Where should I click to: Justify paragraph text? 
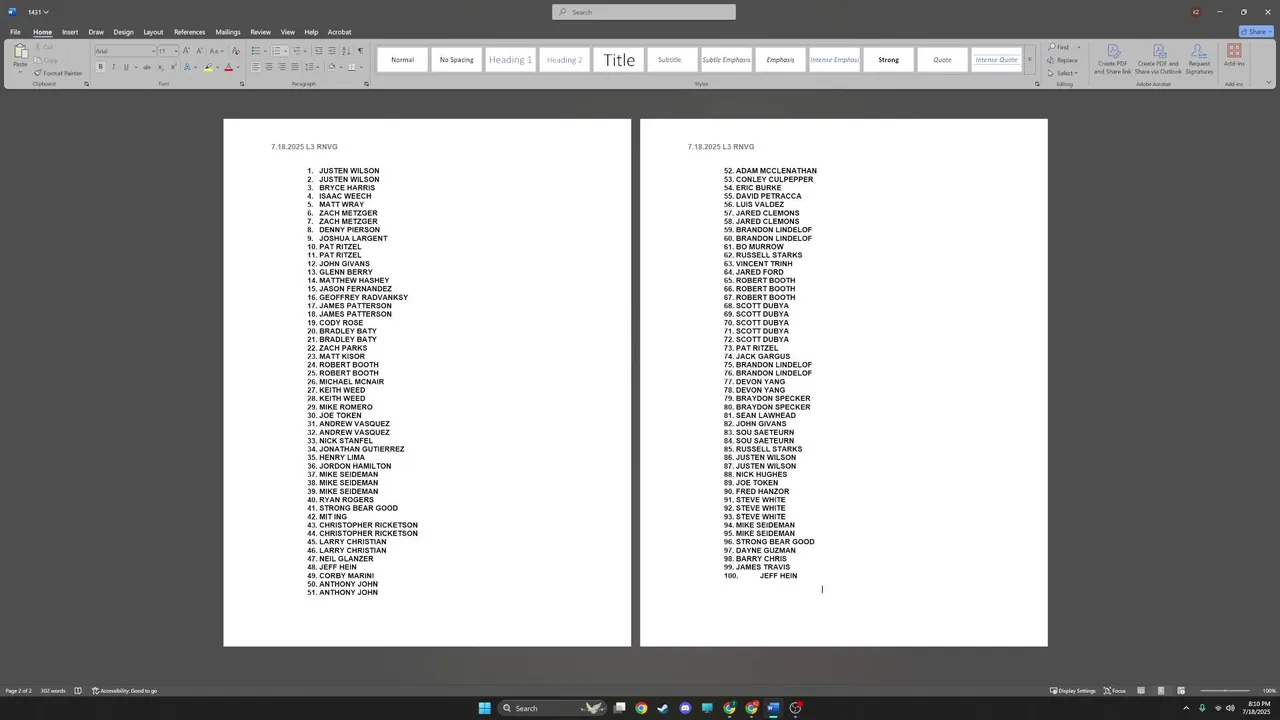point(294,67)
